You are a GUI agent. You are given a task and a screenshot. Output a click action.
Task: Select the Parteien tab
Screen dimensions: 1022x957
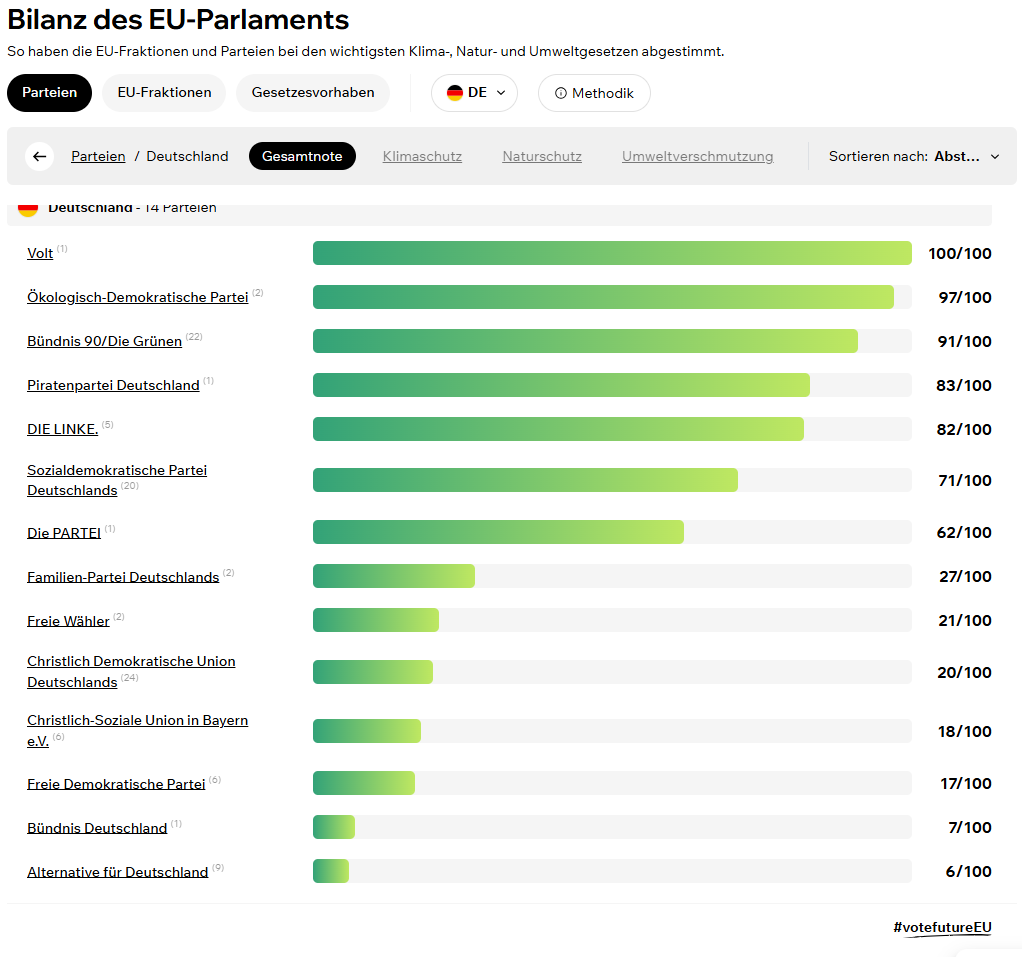click(x=50, y=93)
